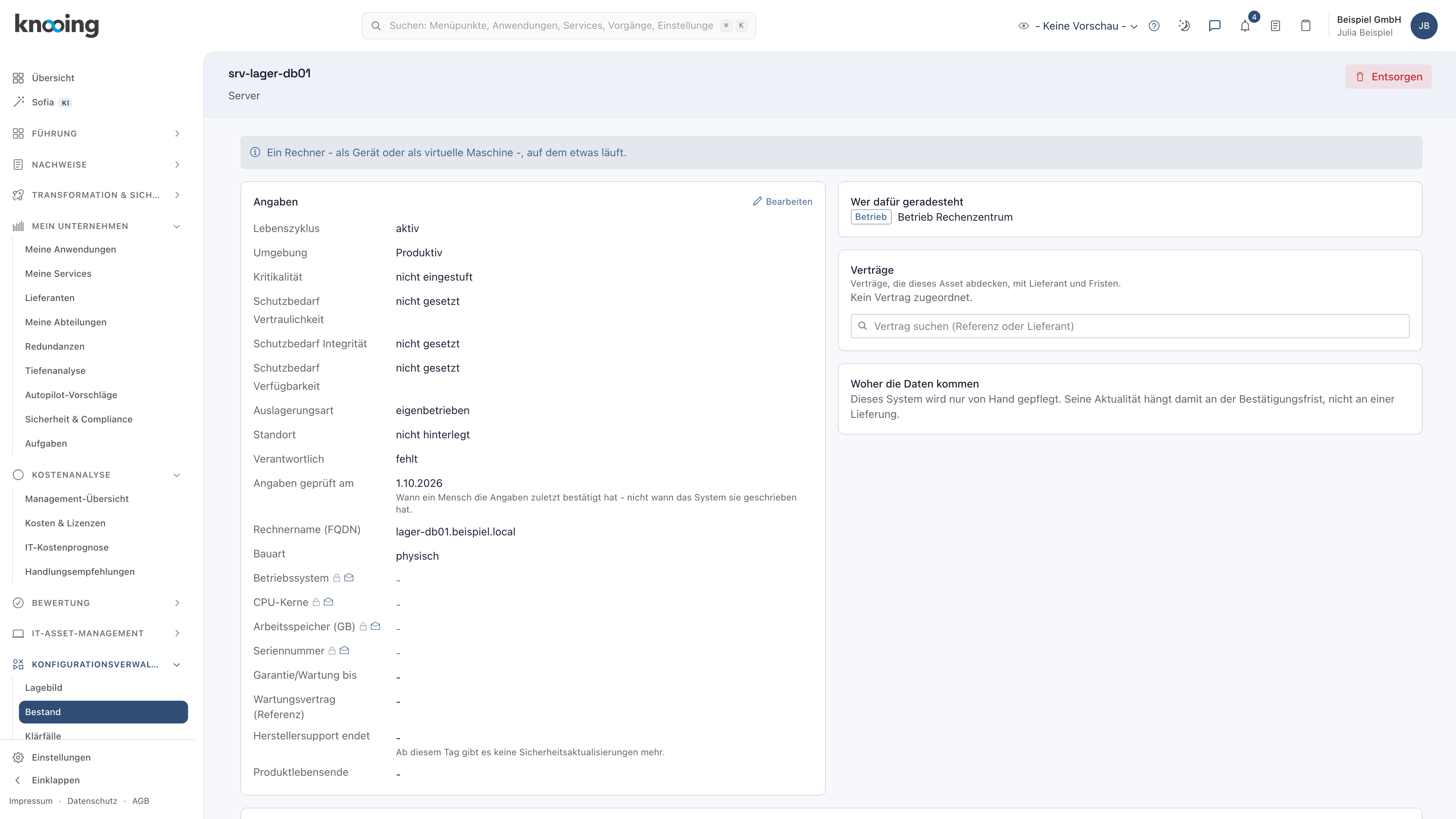Open the help question-mark icon
This screenshot has width=1456, height=819.
pos(1154,25)
